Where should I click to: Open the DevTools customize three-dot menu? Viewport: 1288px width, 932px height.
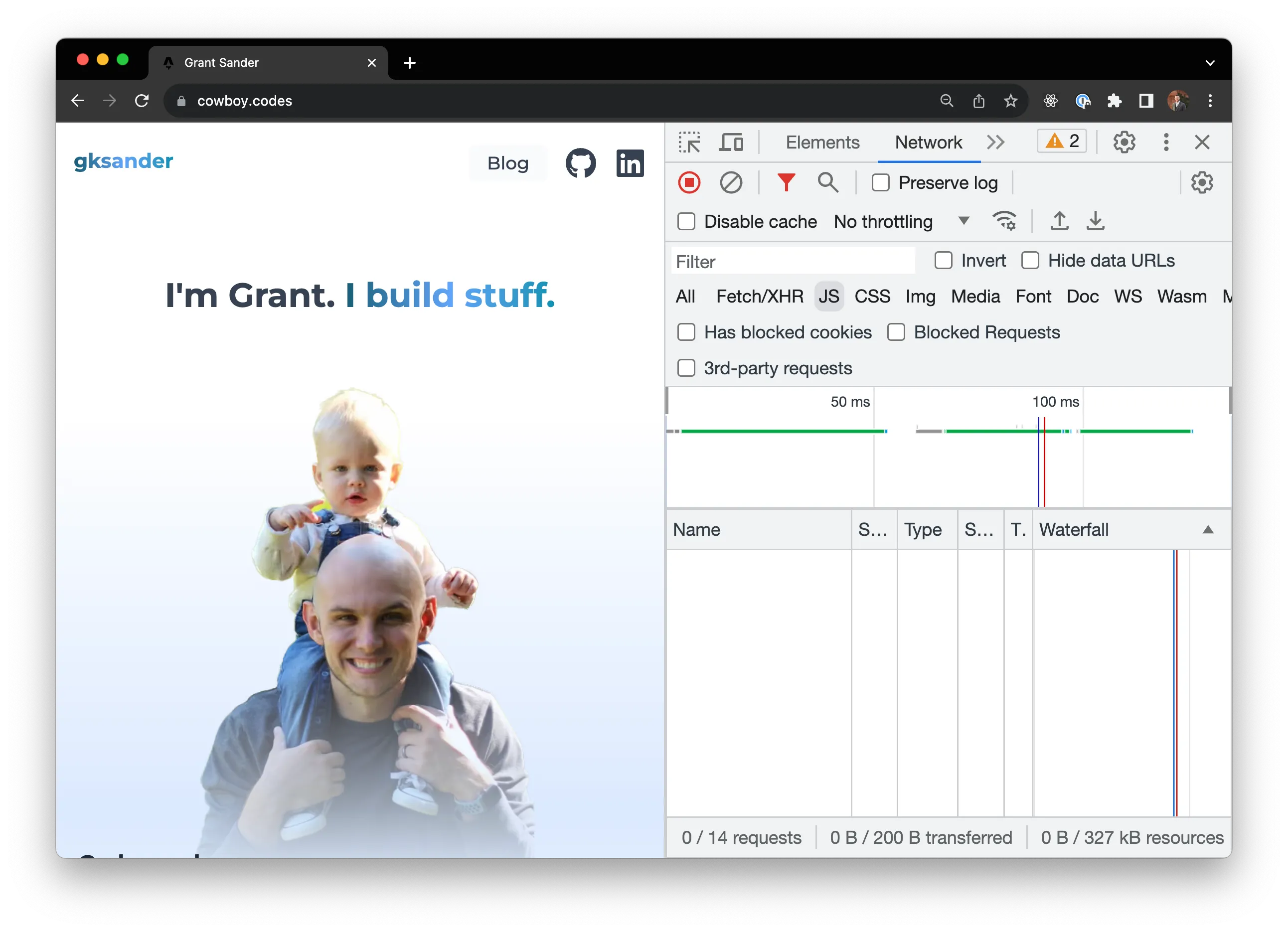pos(1166,142)
